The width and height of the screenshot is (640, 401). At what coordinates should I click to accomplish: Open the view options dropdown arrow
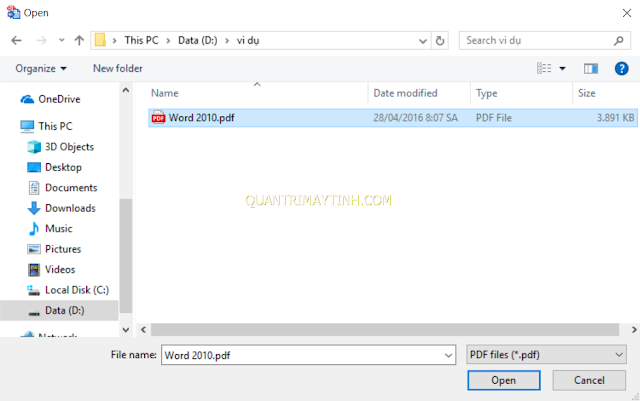562,68
